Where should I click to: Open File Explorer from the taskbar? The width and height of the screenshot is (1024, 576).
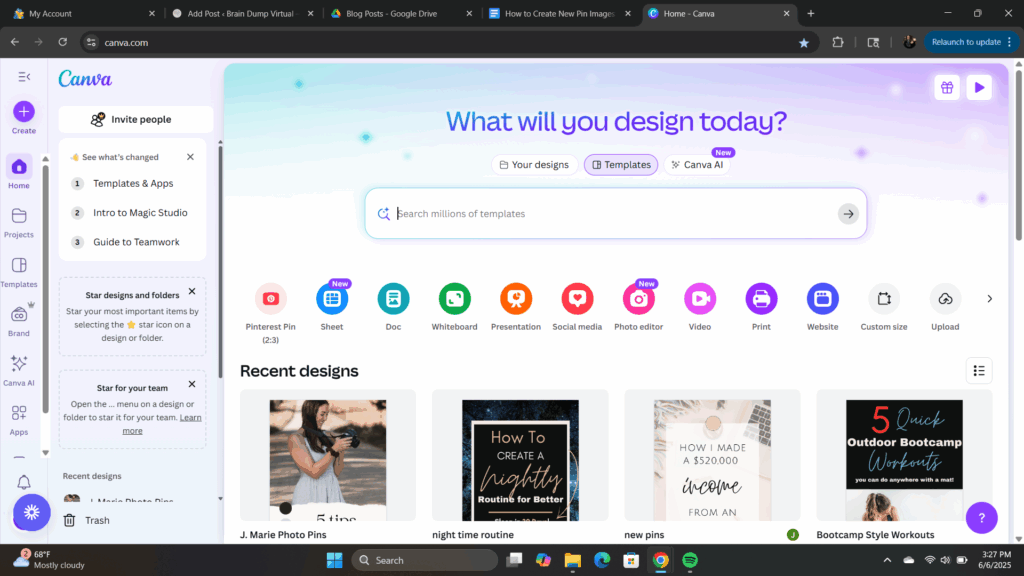click(573, 560)
